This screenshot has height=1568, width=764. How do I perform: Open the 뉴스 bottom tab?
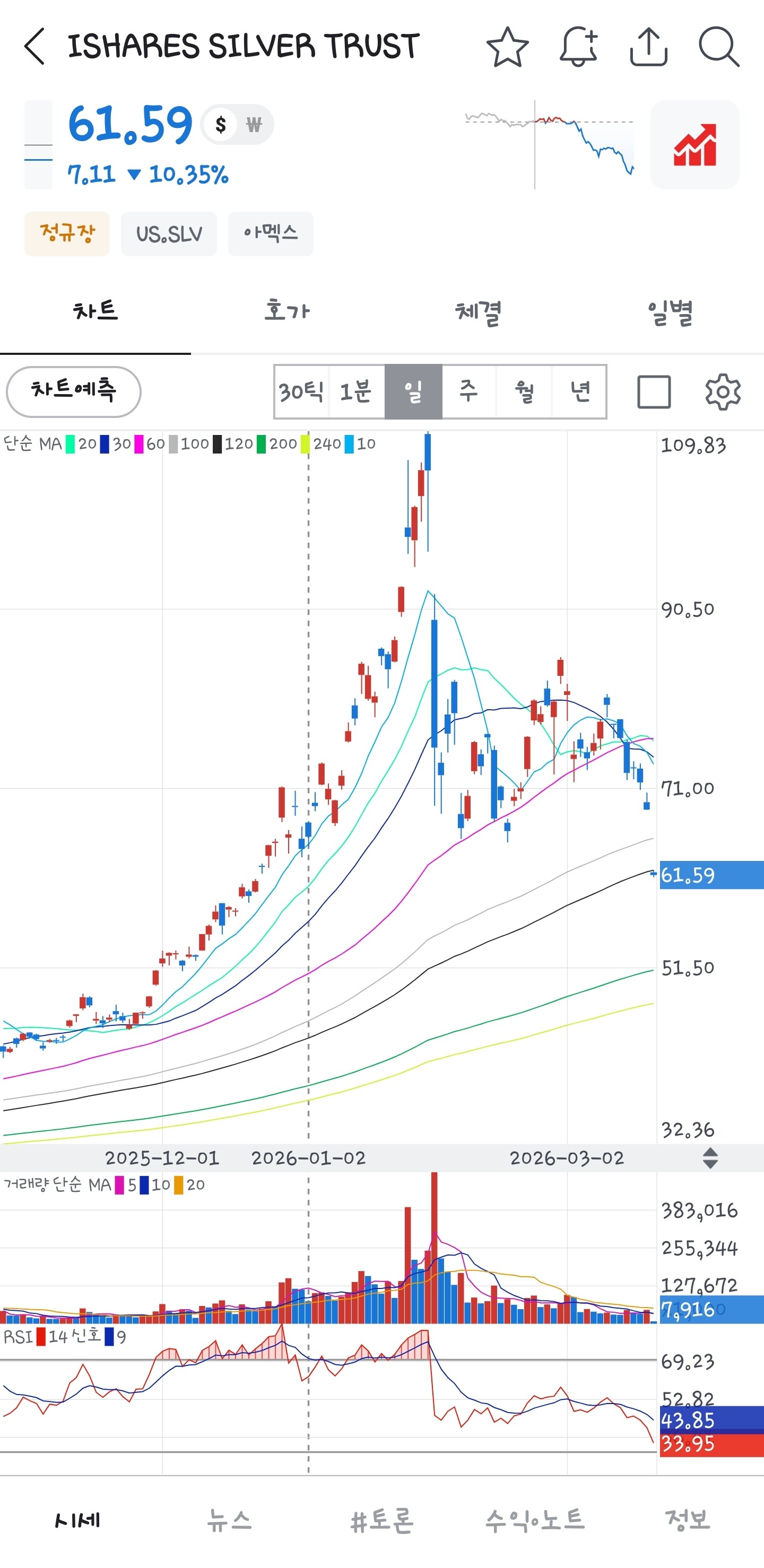pyautogui.click(x=229, y=1520)
